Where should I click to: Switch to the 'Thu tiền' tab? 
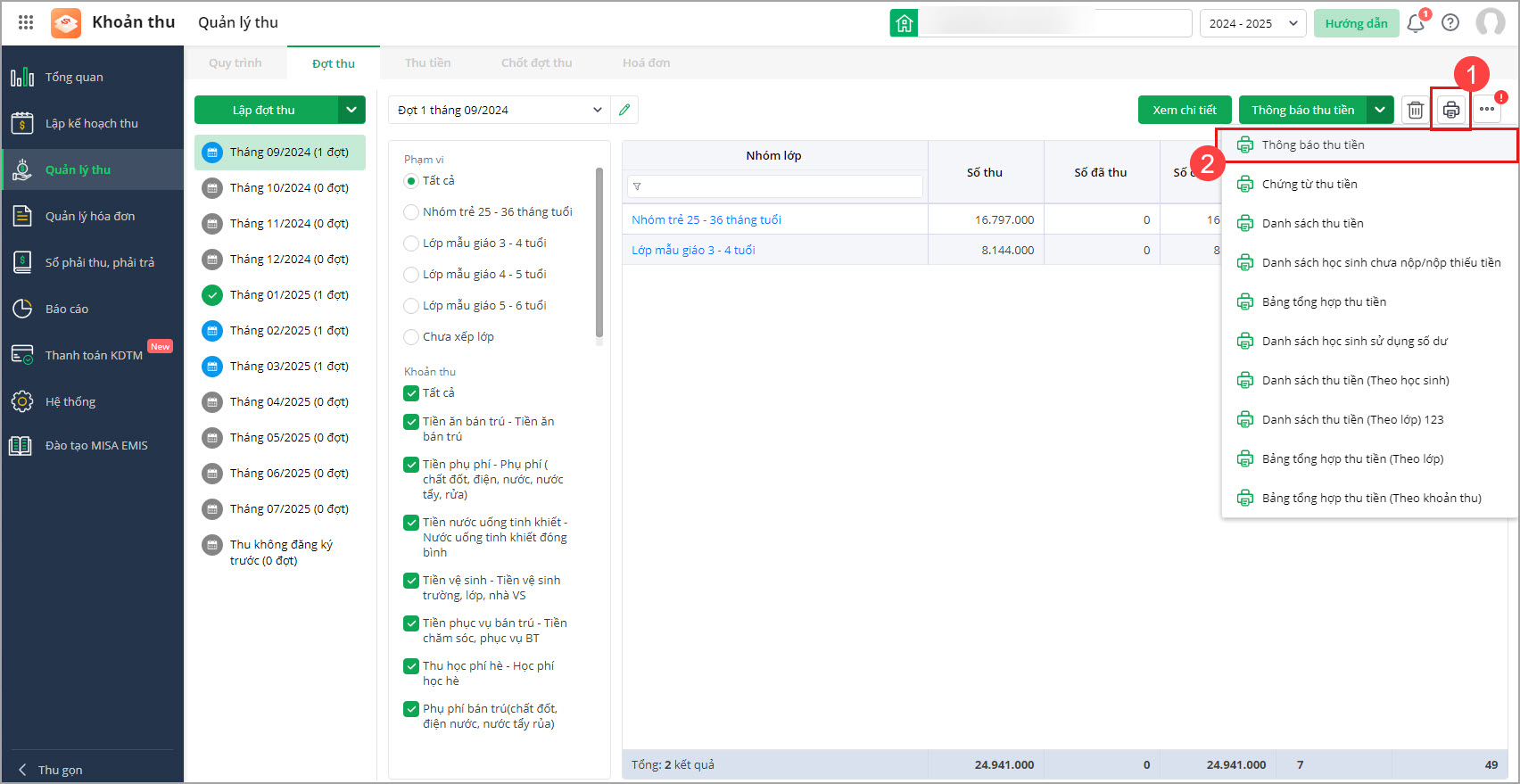pos(427,63)
